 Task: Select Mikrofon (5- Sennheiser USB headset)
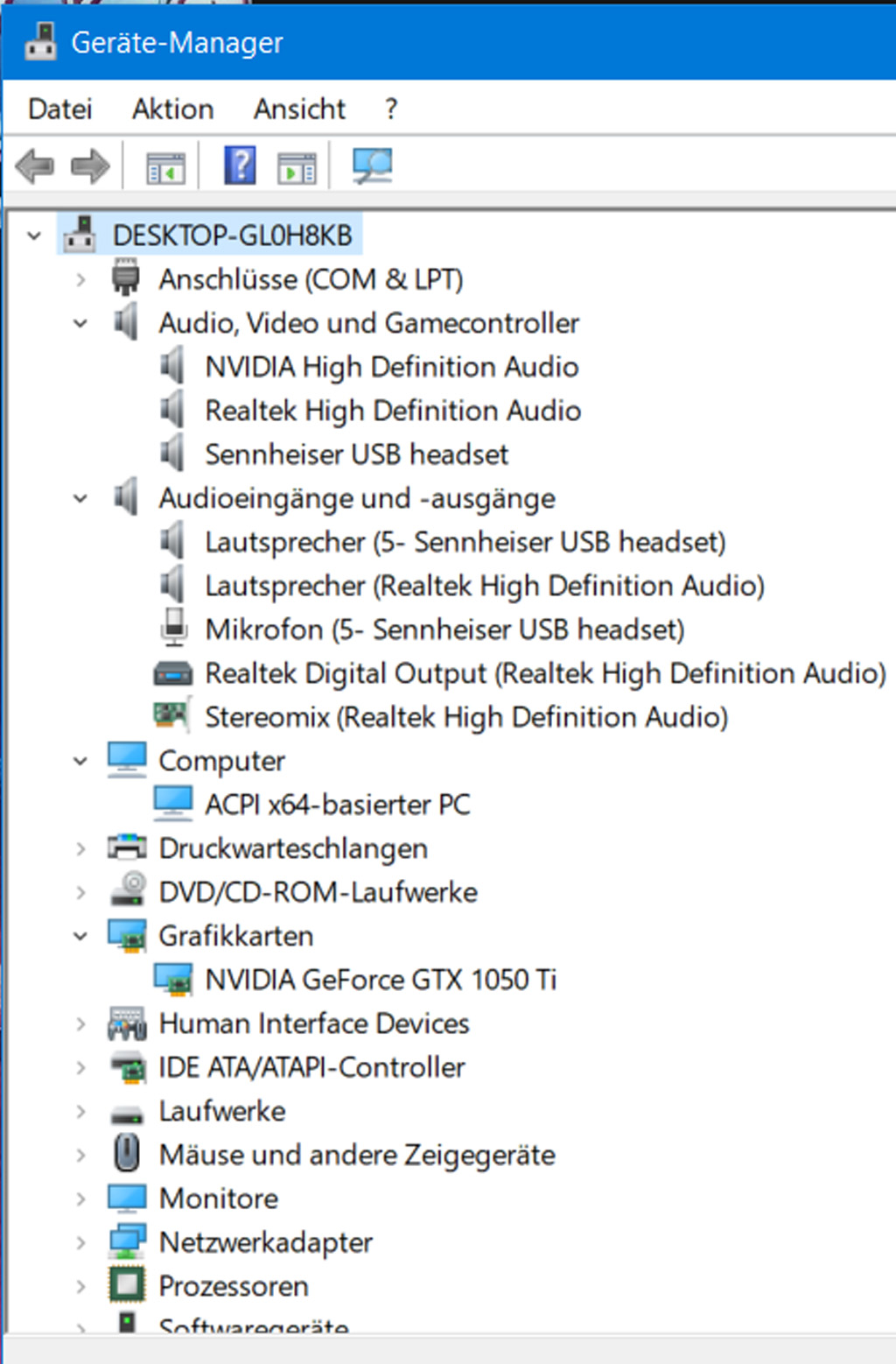pyautogui.click(x=444, y=629)
